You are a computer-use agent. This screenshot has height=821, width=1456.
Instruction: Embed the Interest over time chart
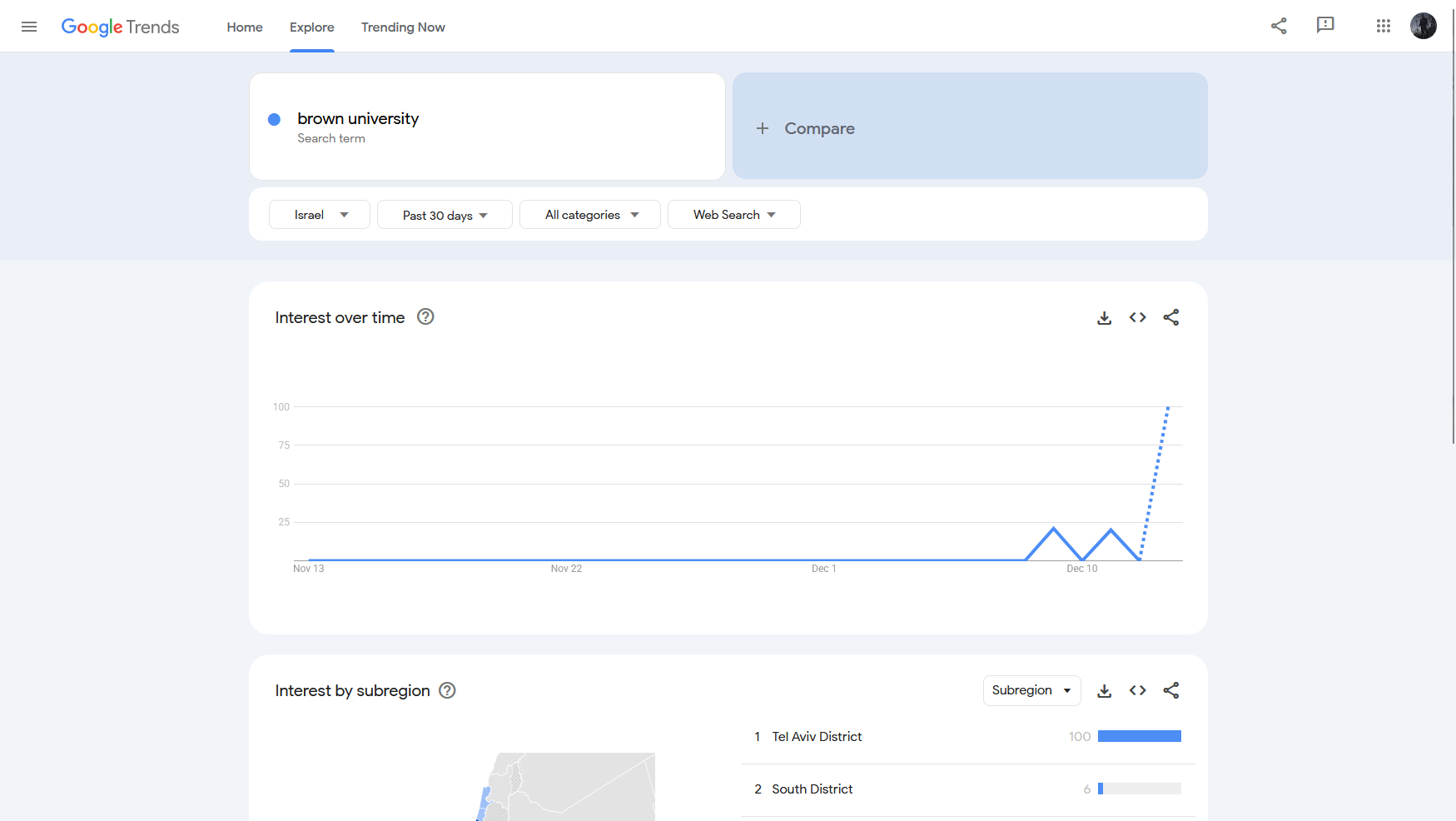(1138, 317)
